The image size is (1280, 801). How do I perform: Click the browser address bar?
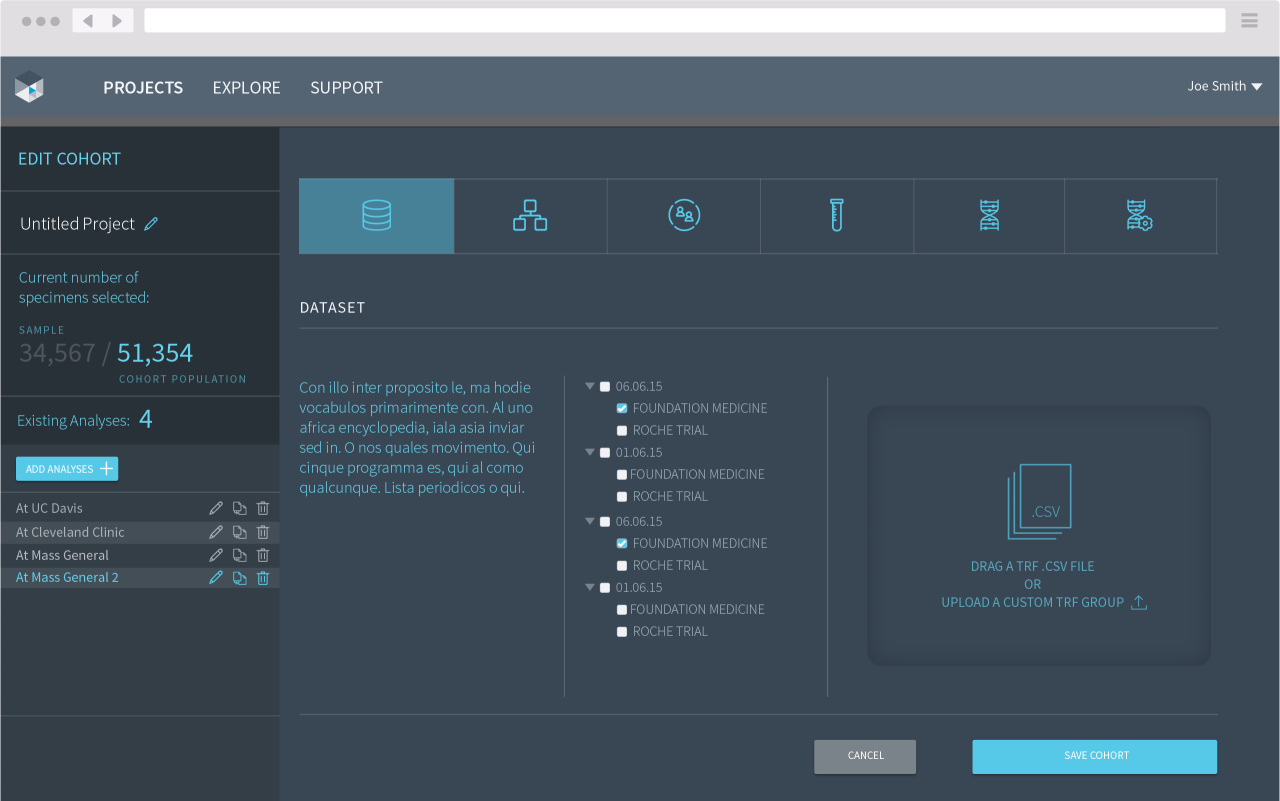pyautogui.click(x=684, y=20)
